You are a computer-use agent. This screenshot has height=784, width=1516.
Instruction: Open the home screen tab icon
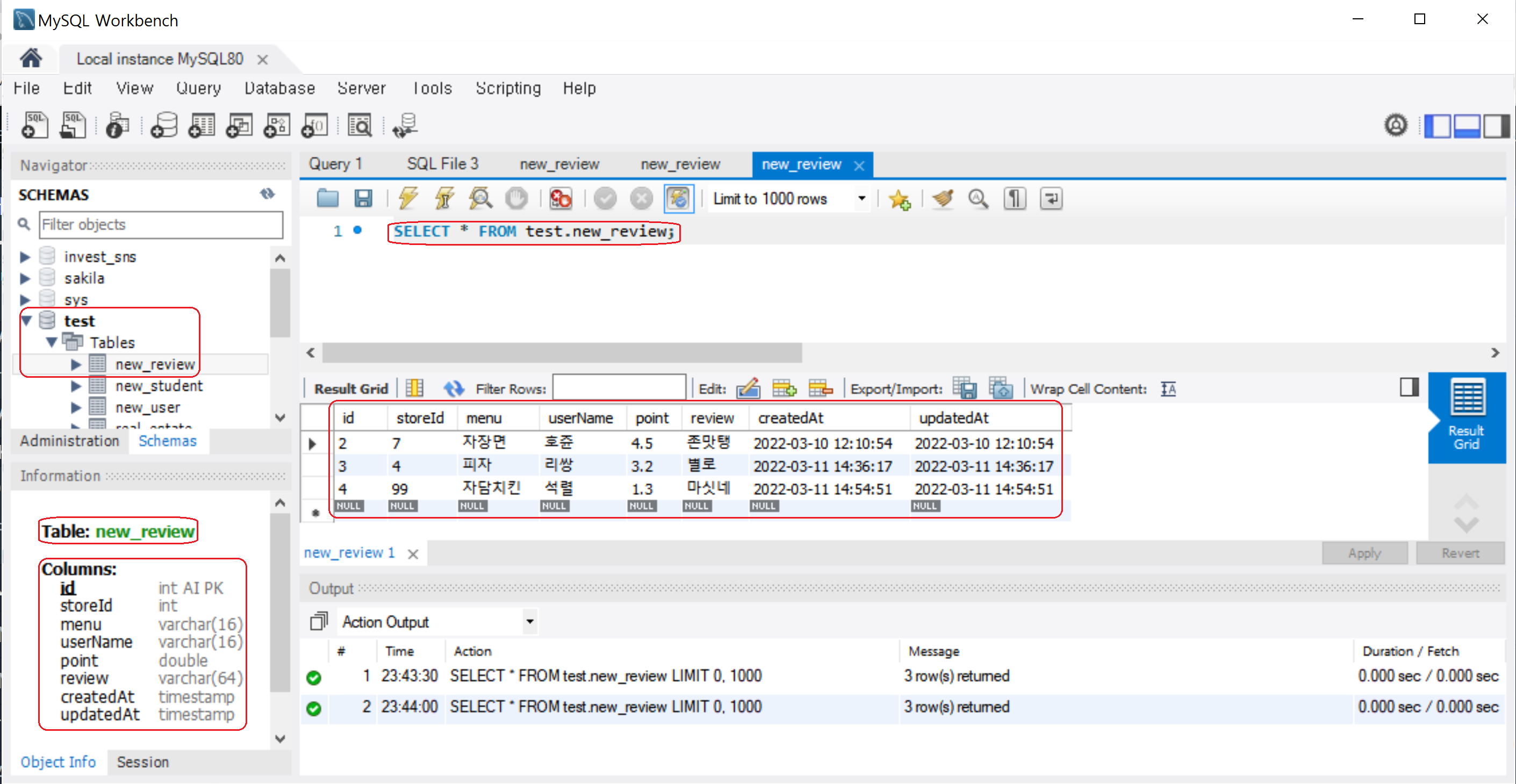click(x=31, y=58)
